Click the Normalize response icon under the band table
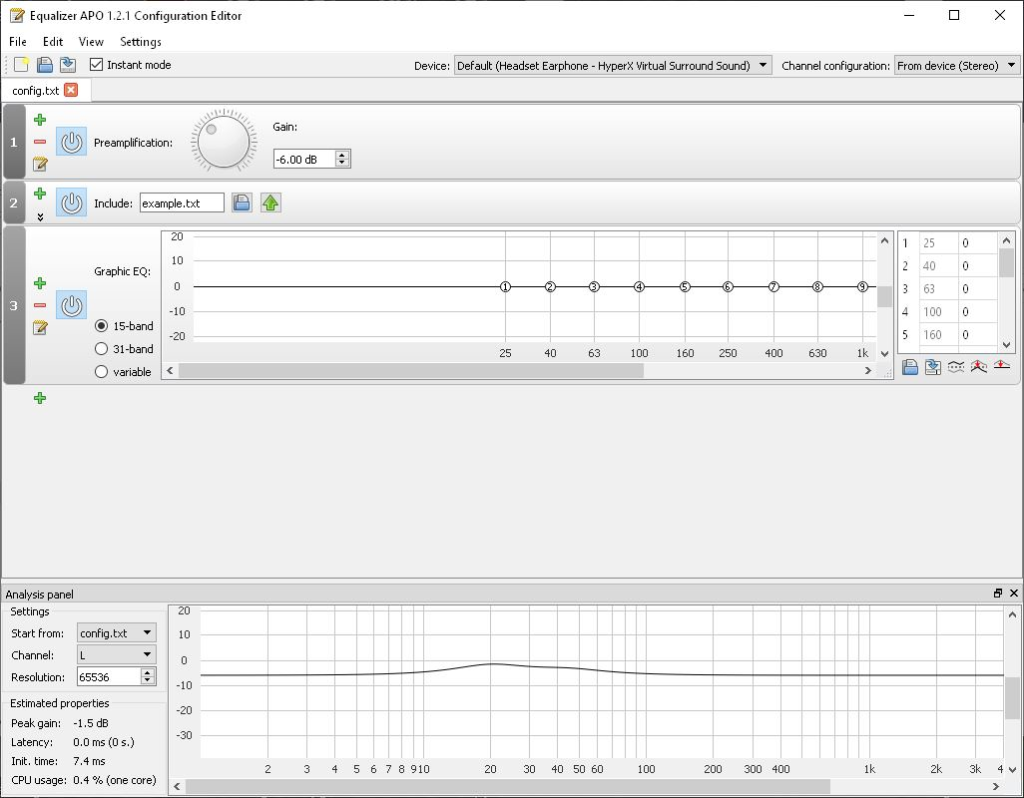 click(x=979, y=367)
